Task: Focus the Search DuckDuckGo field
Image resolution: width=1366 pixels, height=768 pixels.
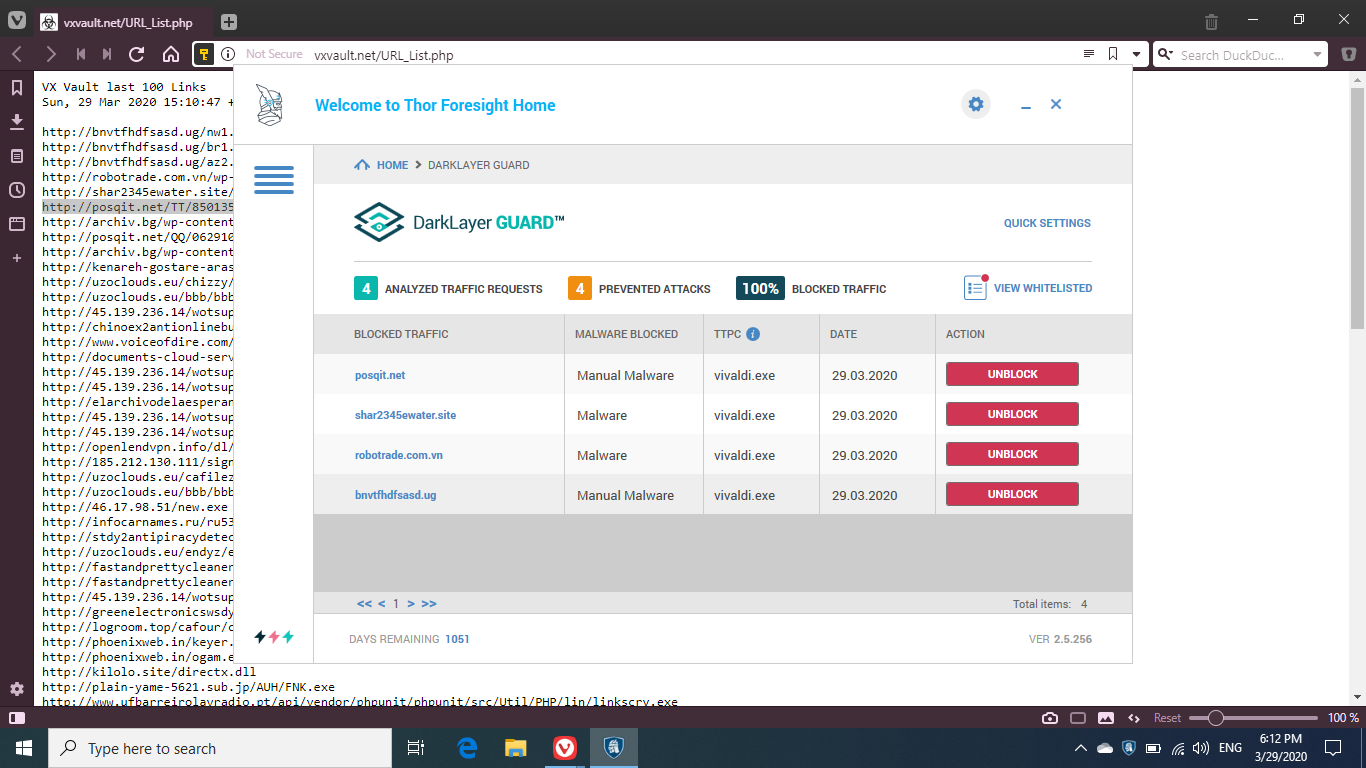Action: pos(1242,55)
